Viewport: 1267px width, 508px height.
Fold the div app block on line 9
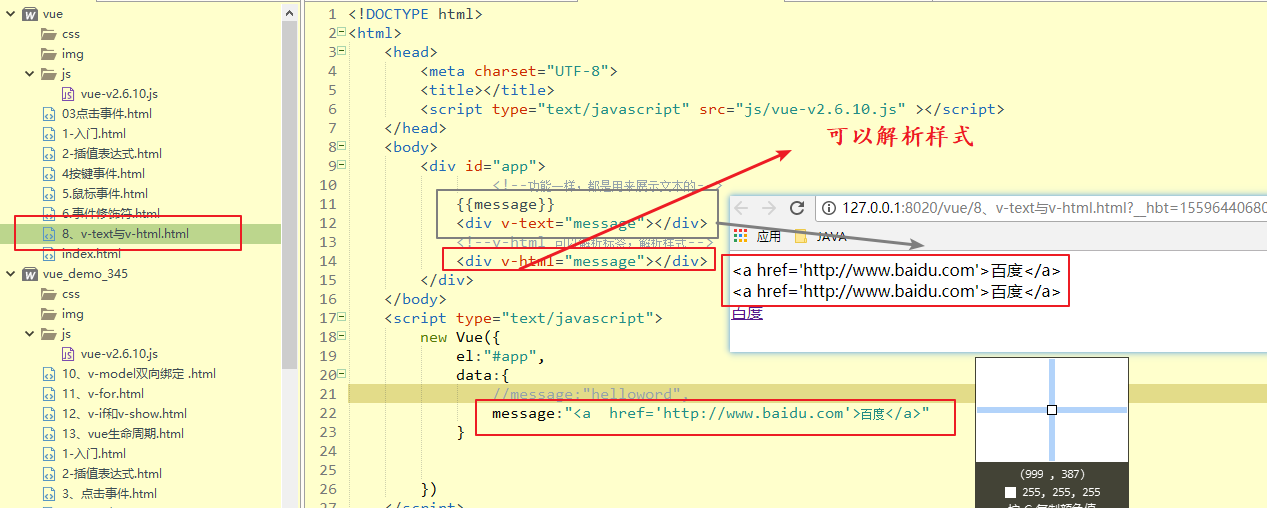[341, 165]
